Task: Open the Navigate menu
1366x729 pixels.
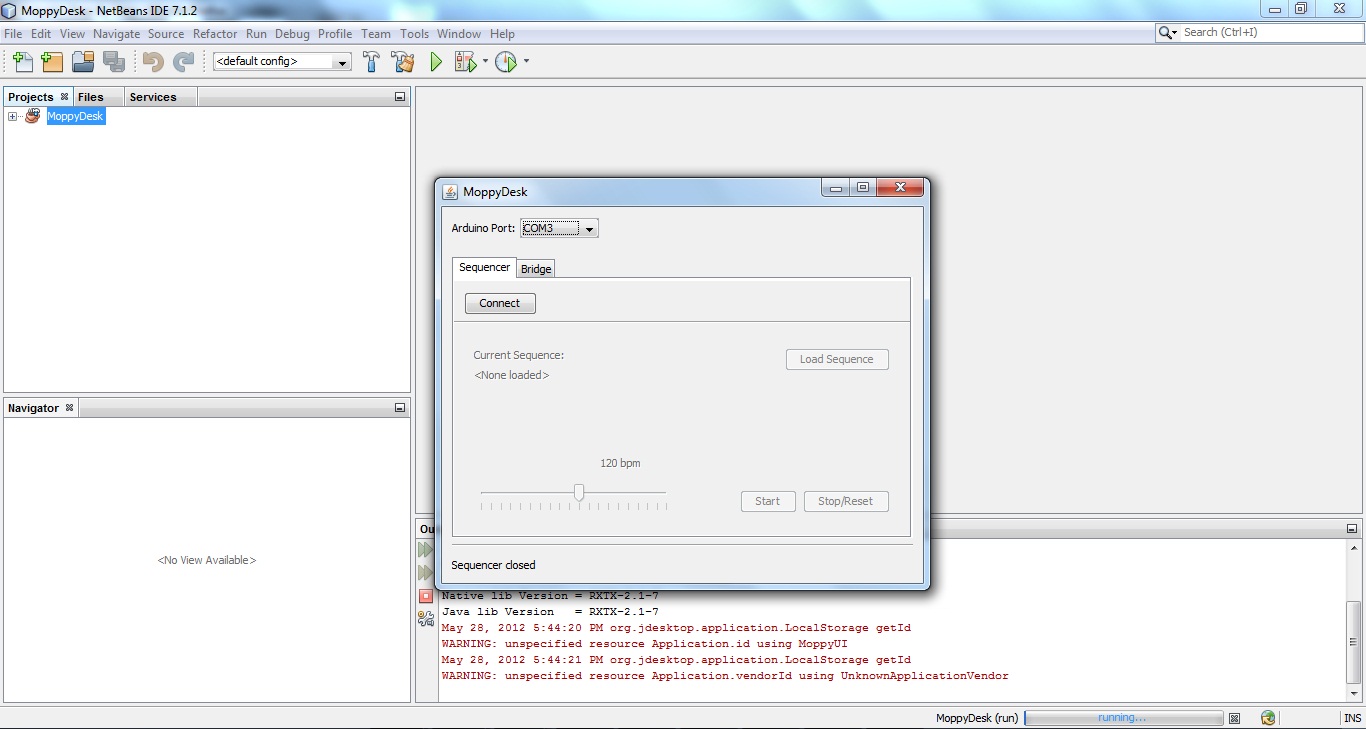Action: pos(117,34)
